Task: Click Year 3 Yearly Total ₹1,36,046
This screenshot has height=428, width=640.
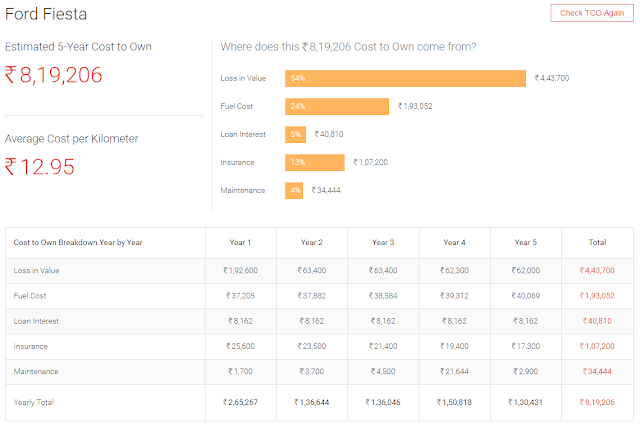Action: [x=383, y=402]
